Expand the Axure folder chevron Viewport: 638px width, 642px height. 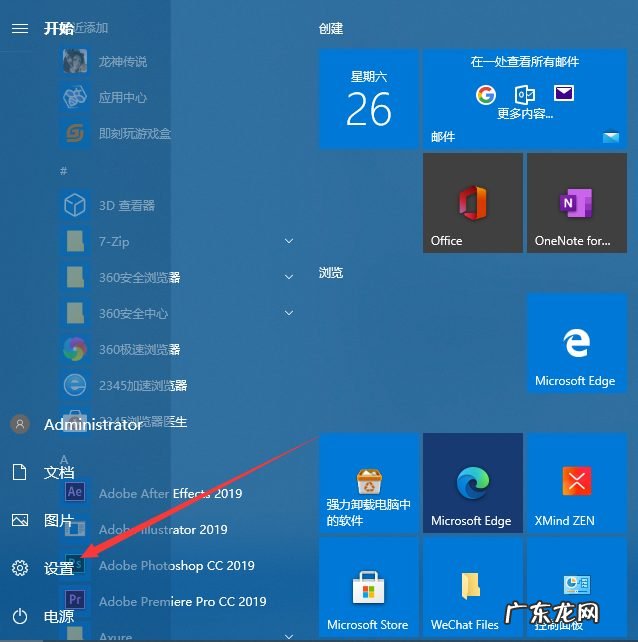[x=289, y=636]
